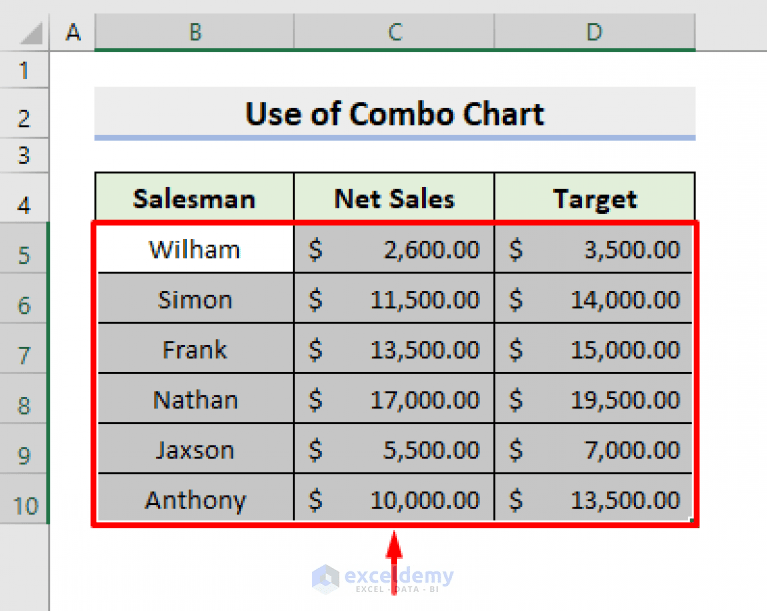Image resolution: width=767 pixels, height=611 pixels.
Task: Select row 1 header
Action: click(24, 70)
